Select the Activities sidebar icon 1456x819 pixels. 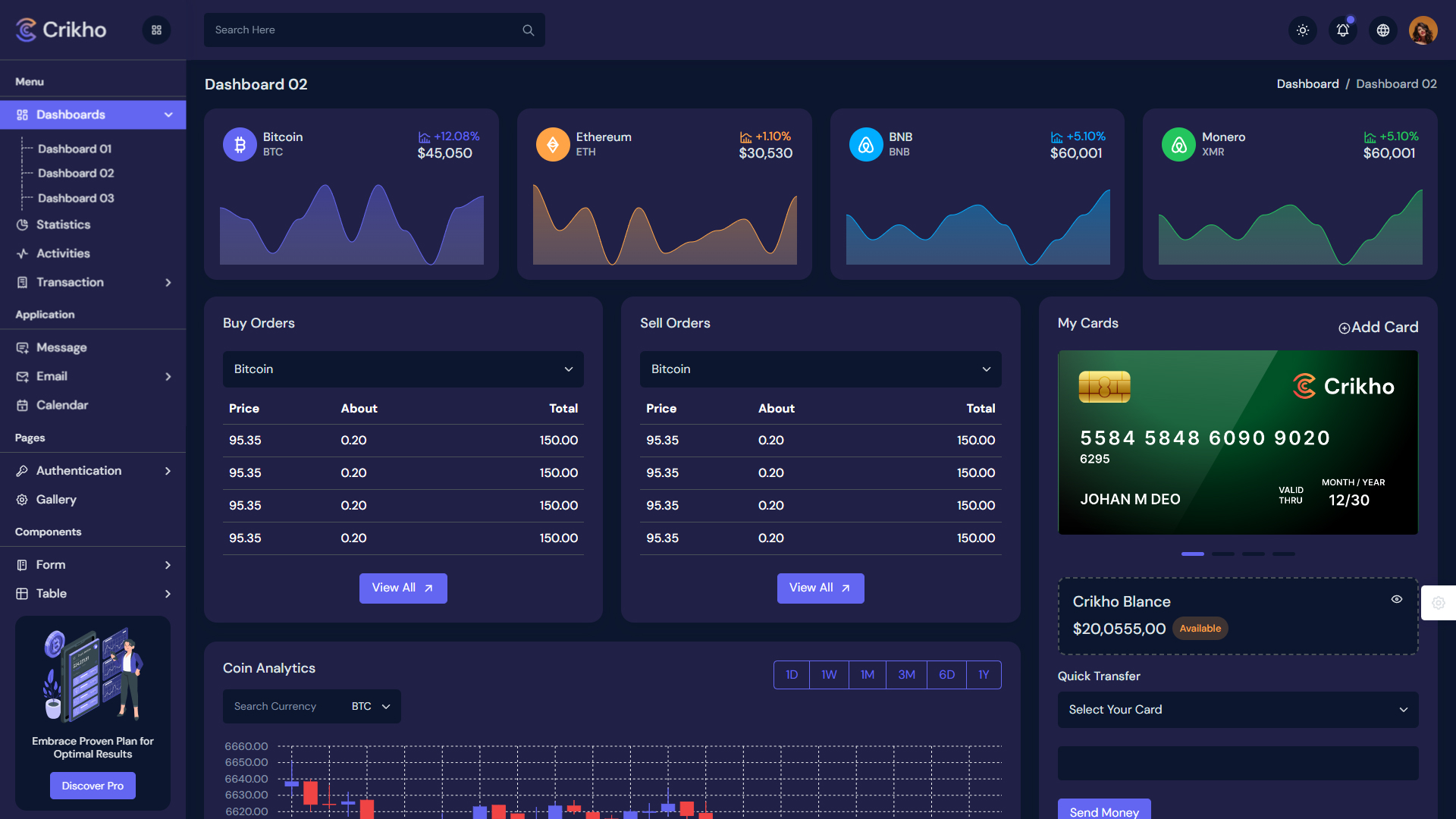pos(23,253)
